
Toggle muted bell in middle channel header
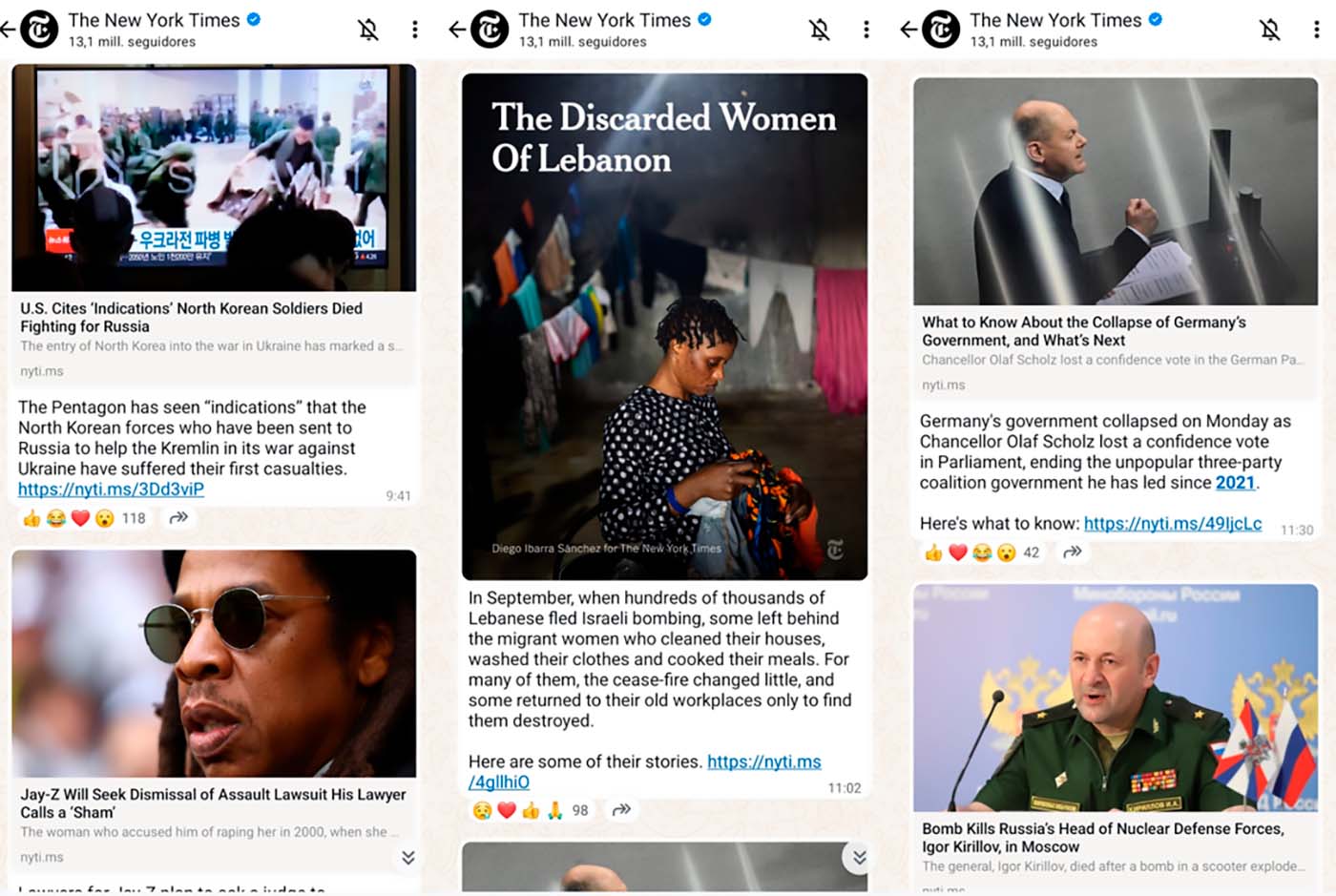point(819,30)
